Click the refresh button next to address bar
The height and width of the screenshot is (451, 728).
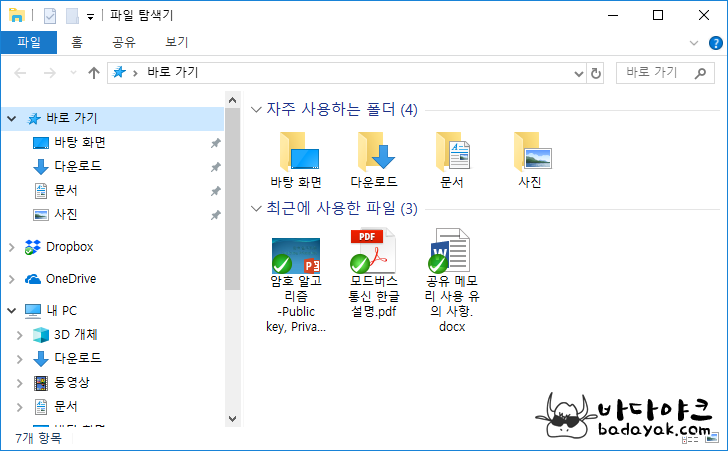596,73
